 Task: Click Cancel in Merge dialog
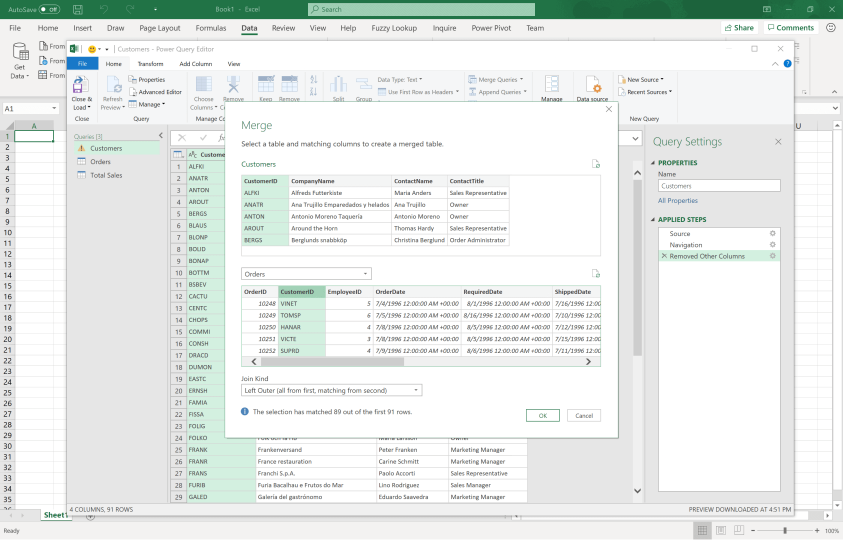584,415
